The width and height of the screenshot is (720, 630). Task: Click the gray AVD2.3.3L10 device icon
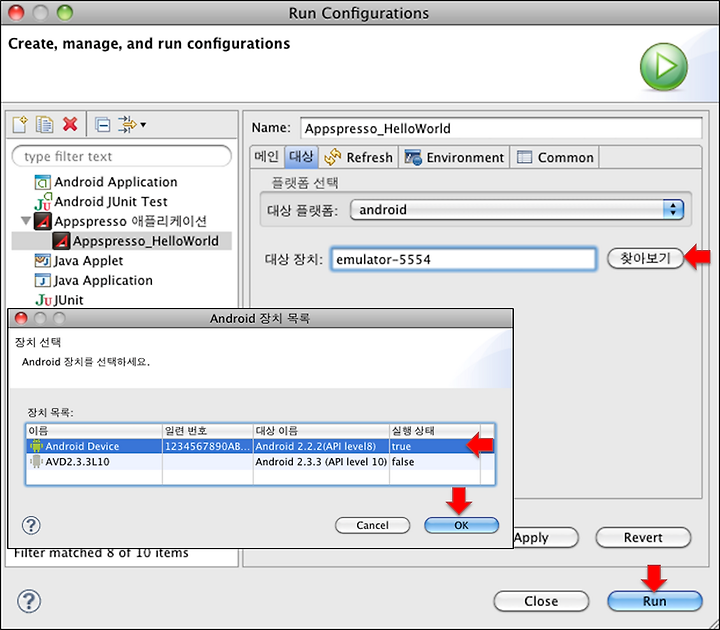[36, 462]
